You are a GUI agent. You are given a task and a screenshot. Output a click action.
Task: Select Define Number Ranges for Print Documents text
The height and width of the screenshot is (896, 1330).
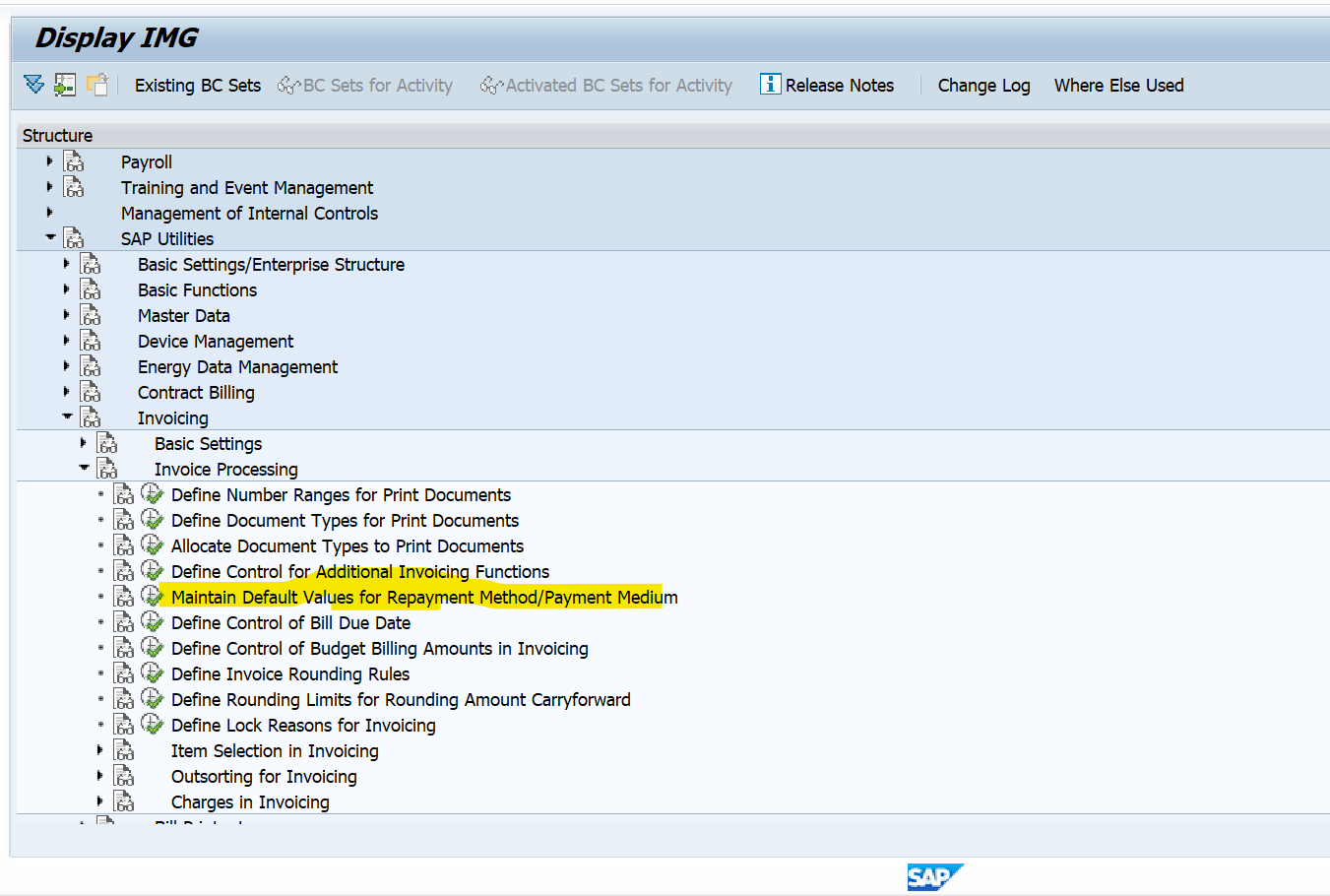tap(341, 495)
